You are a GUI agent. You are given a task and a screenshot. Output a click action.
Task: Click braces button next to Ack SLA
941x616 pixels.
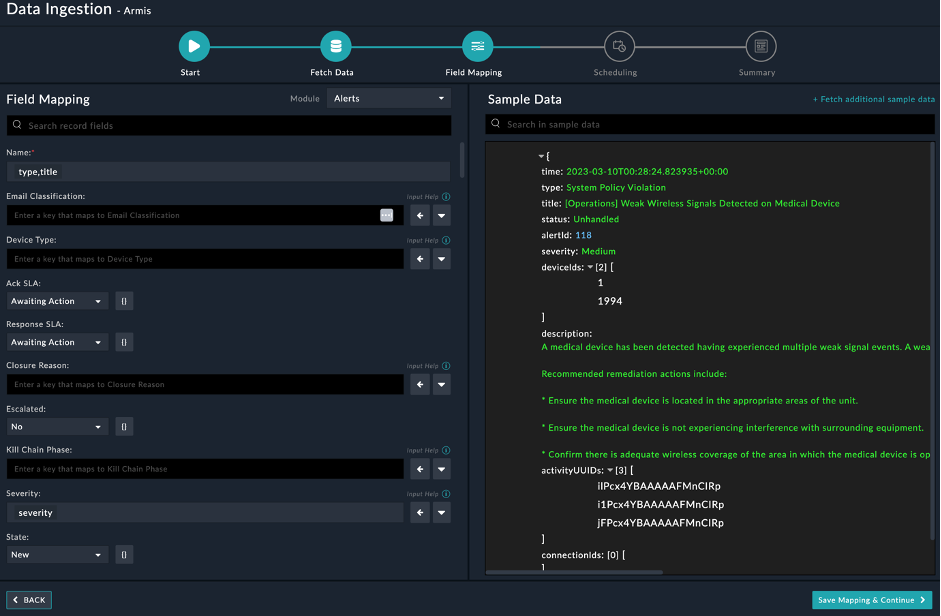tap(124, 301)
